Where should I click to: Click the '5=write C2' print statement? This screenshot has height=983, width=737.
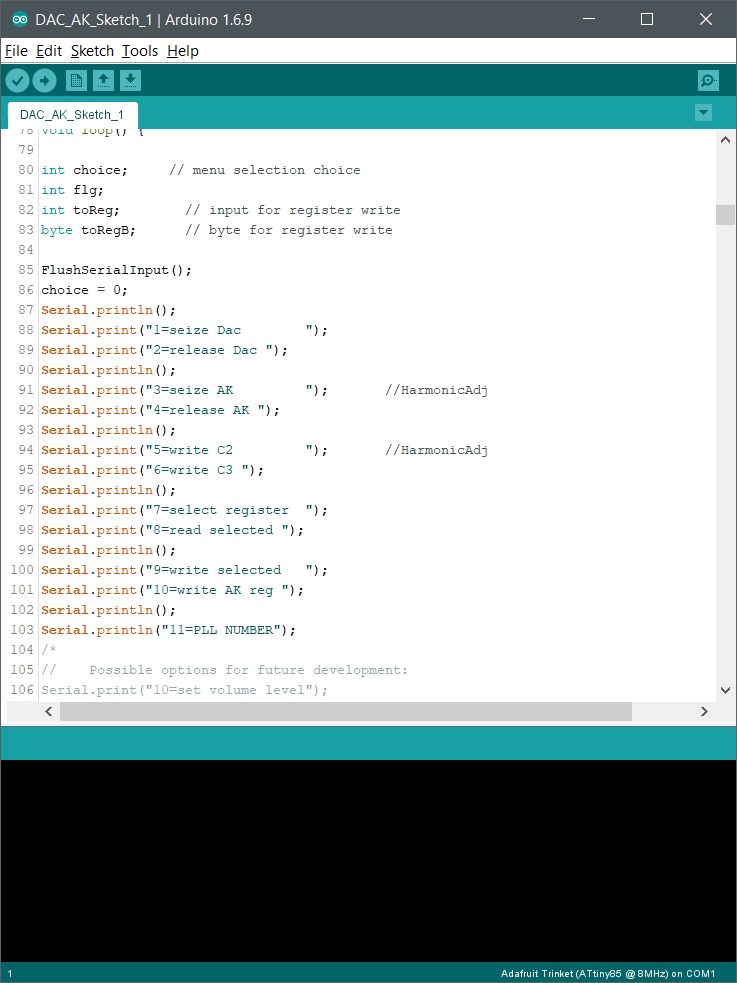(x=184, y=451)
